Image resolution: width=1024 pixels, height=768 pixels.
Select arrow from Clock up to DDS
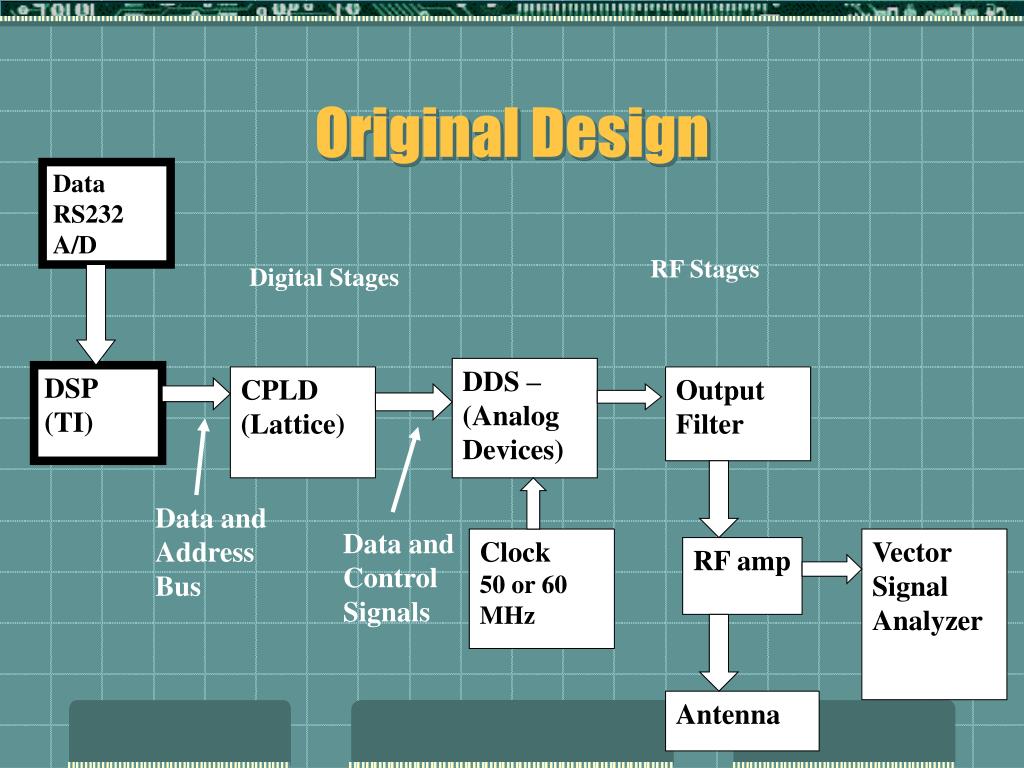pyautogui.click(x=534, y=504)
